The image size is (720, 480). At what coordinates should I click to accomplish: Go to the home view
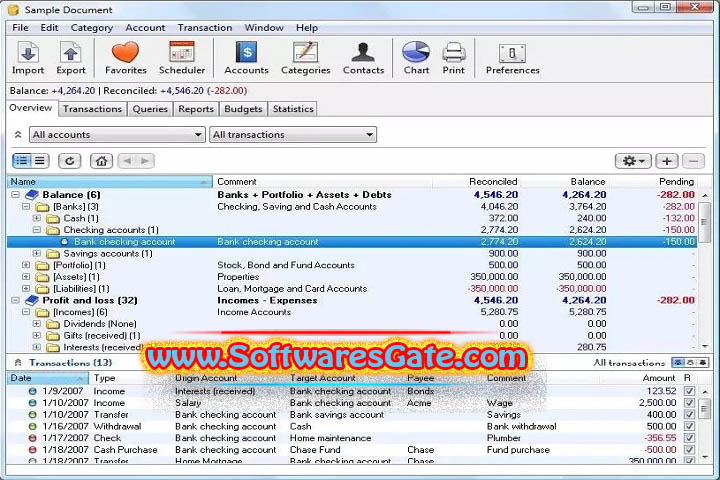click(x=101, y=161)
